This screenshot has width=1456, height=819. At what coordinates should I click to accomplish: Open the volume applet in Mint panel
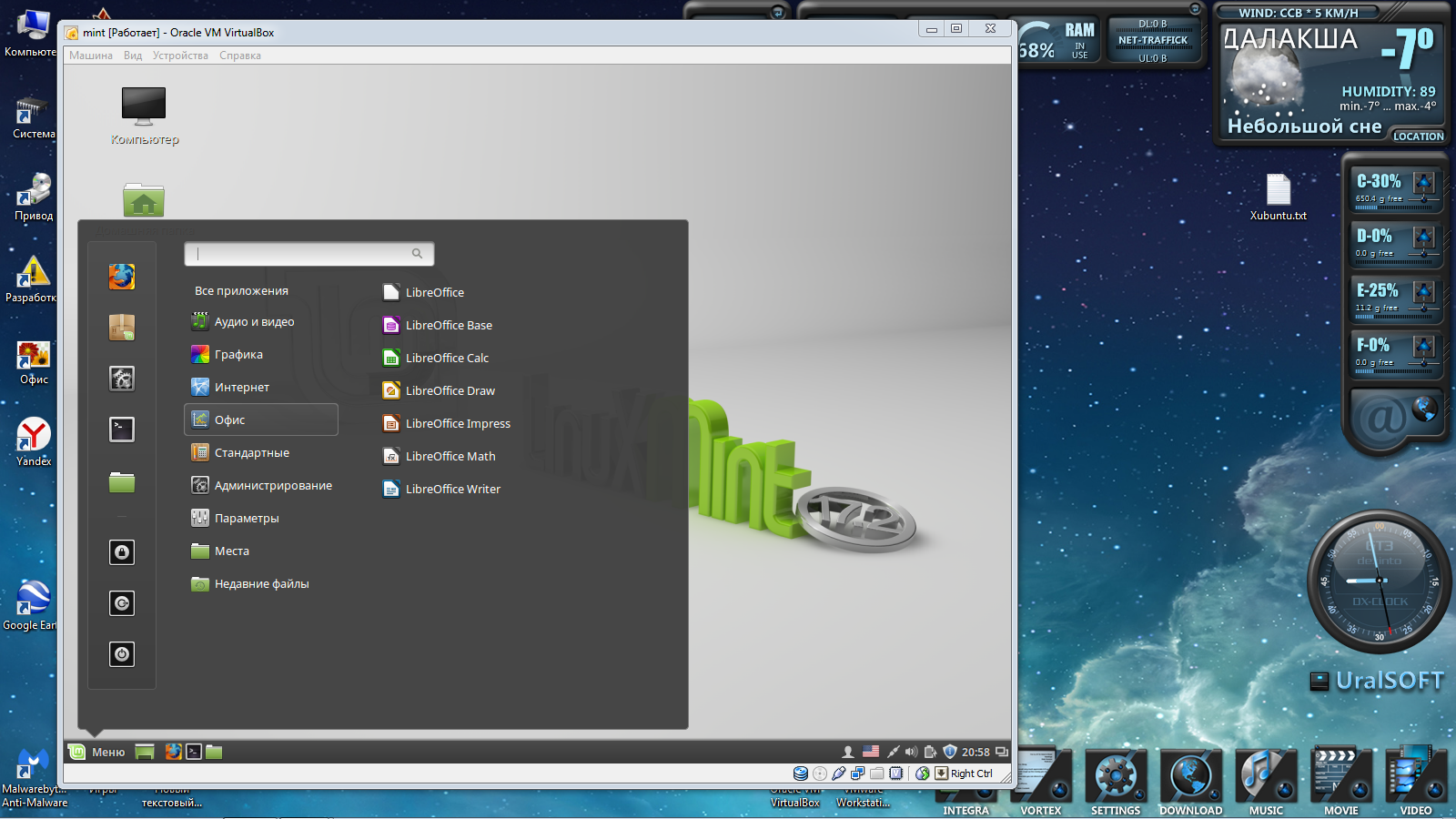pos(911,752)
